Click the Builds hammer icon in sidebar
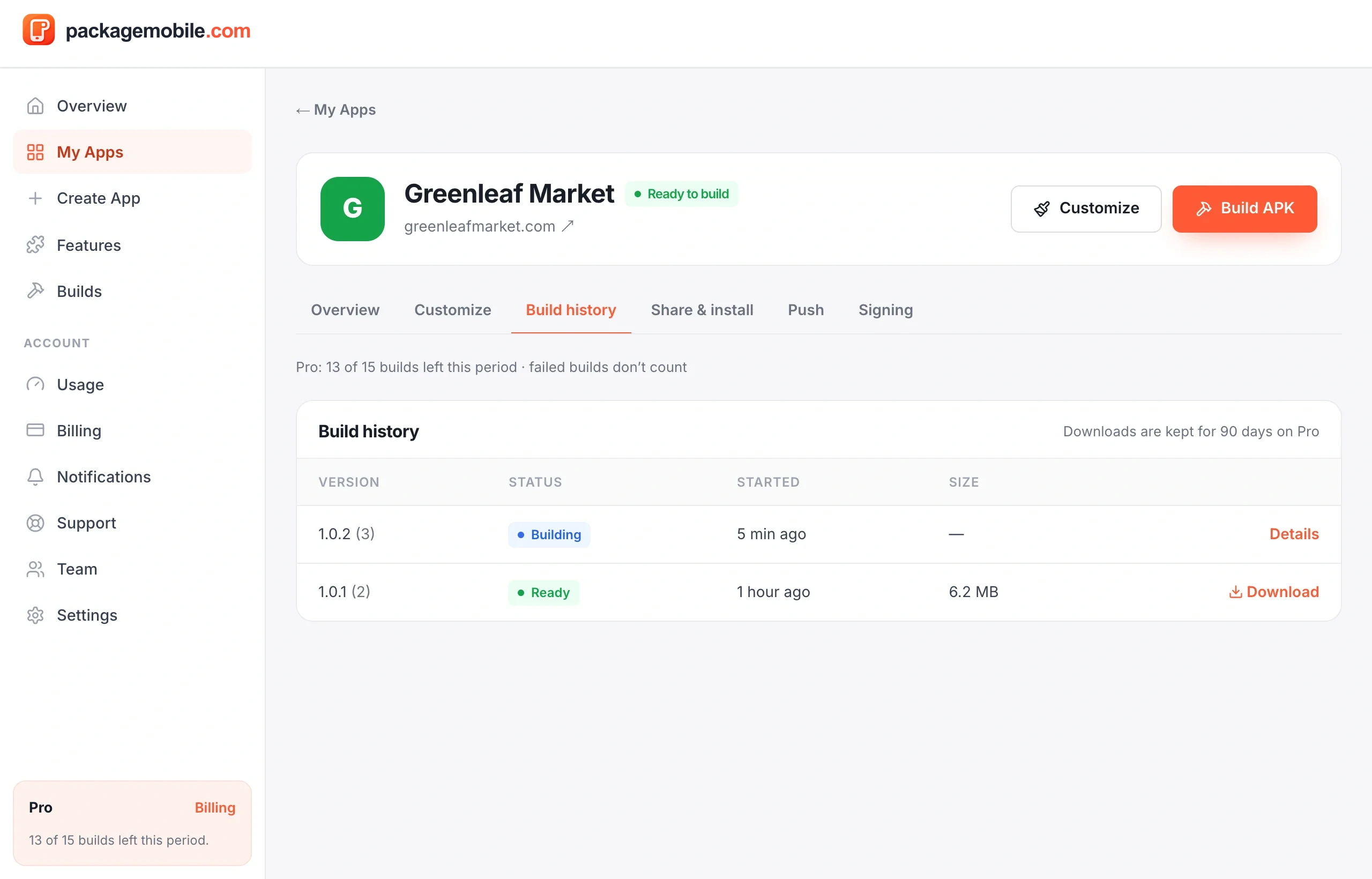This screenshot has height=879, width=1372. pos(35,291)
